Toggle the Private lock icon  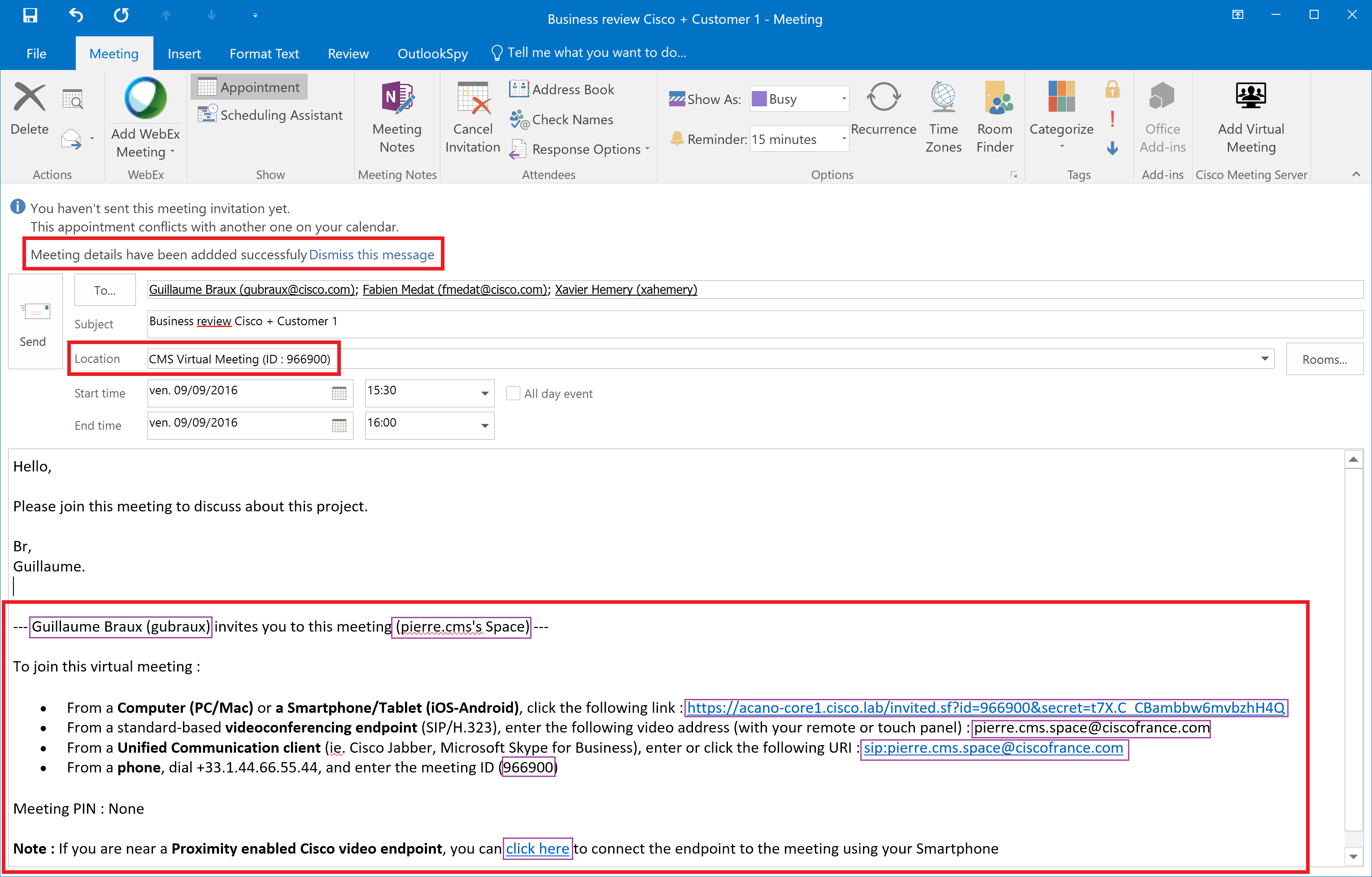[1111, 89]
